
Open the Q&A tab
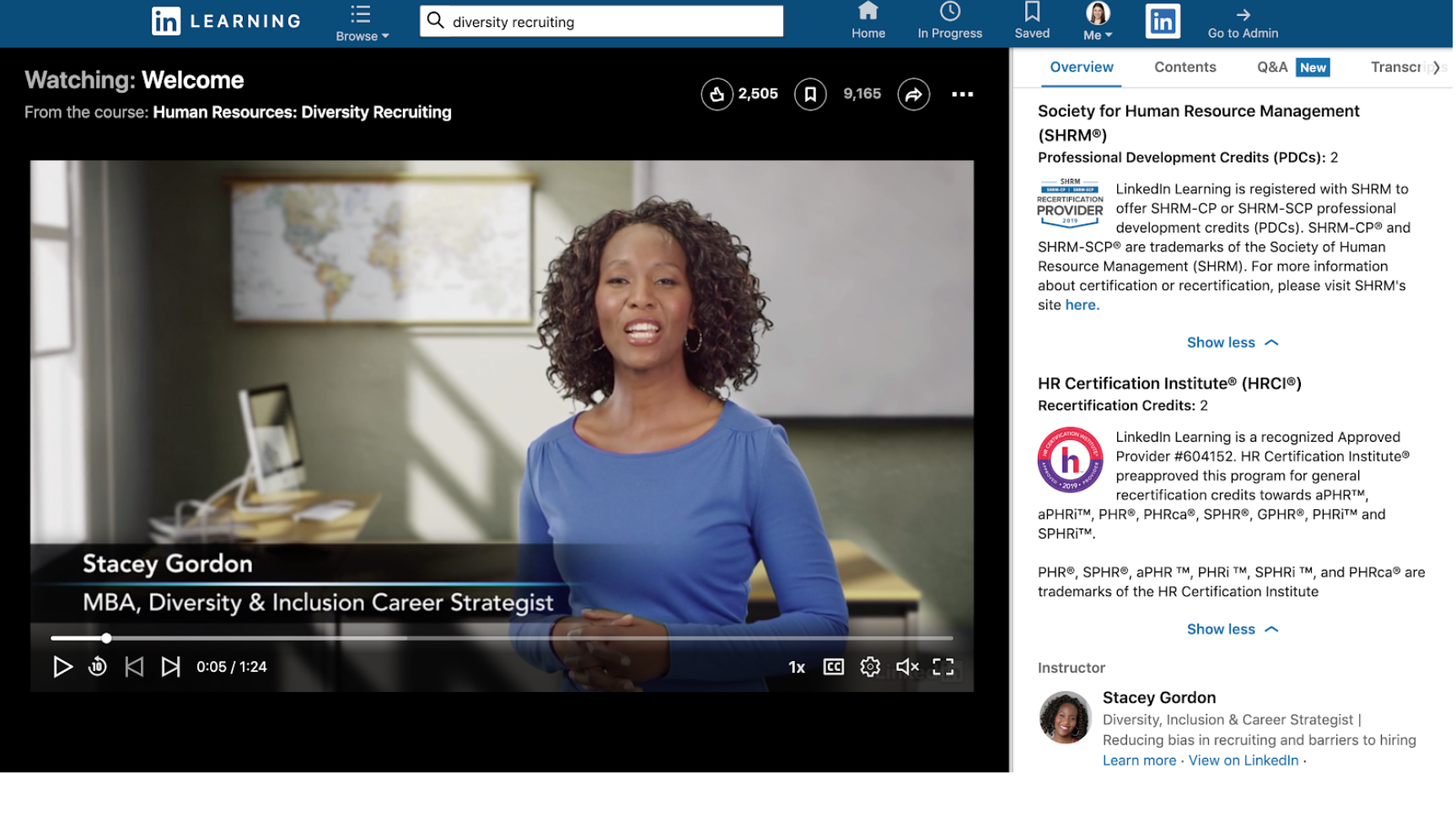tap(1271, 67)
